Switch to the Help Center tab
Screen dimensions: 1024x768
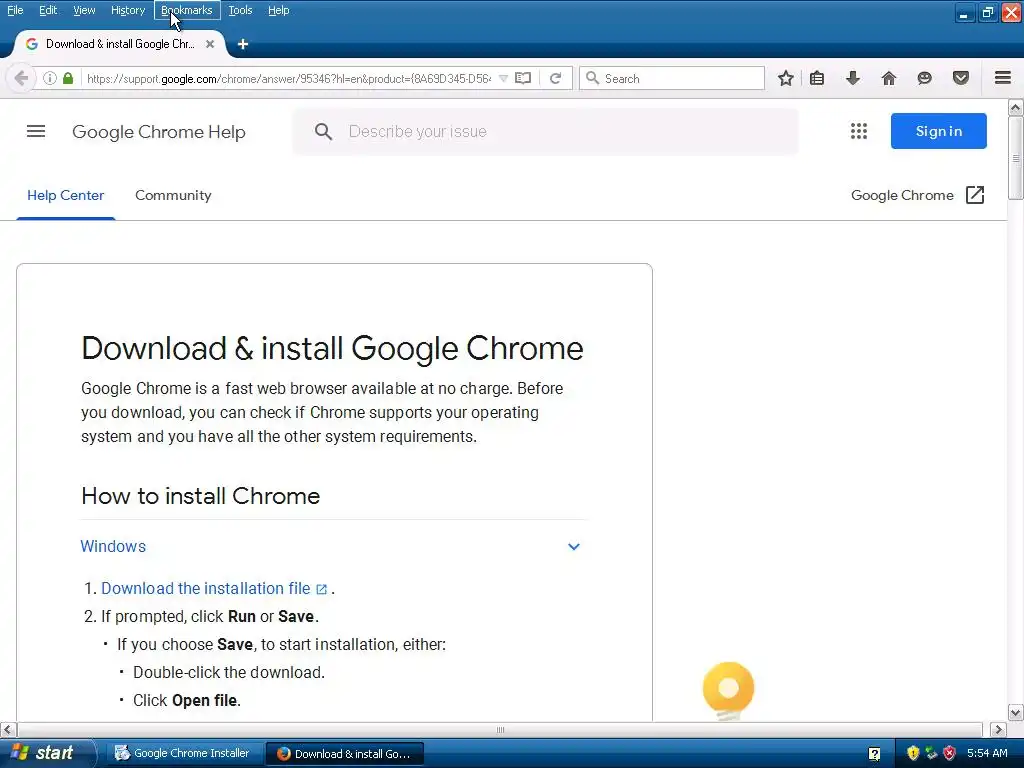point(65,195)
